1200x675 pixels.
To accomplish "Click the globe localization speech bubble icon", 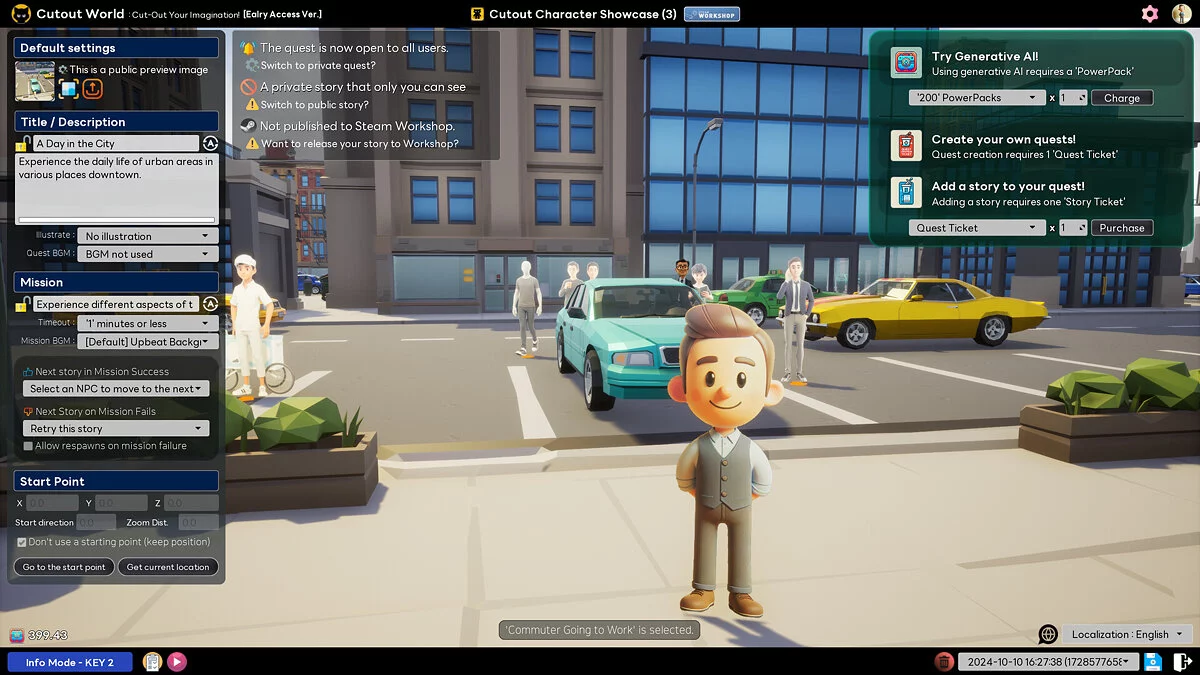I will coord(1048,634).
